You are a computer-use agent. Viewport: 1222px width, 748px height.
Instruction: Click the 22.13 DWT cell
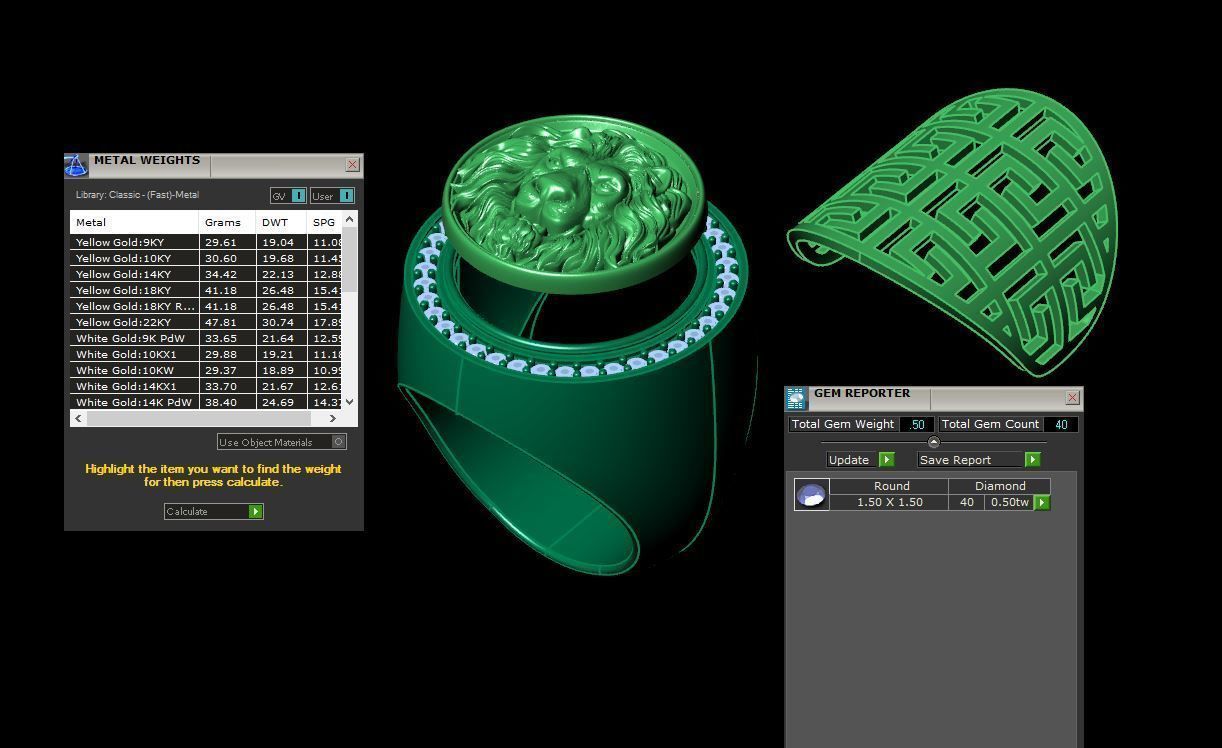[x=282, y=274]
